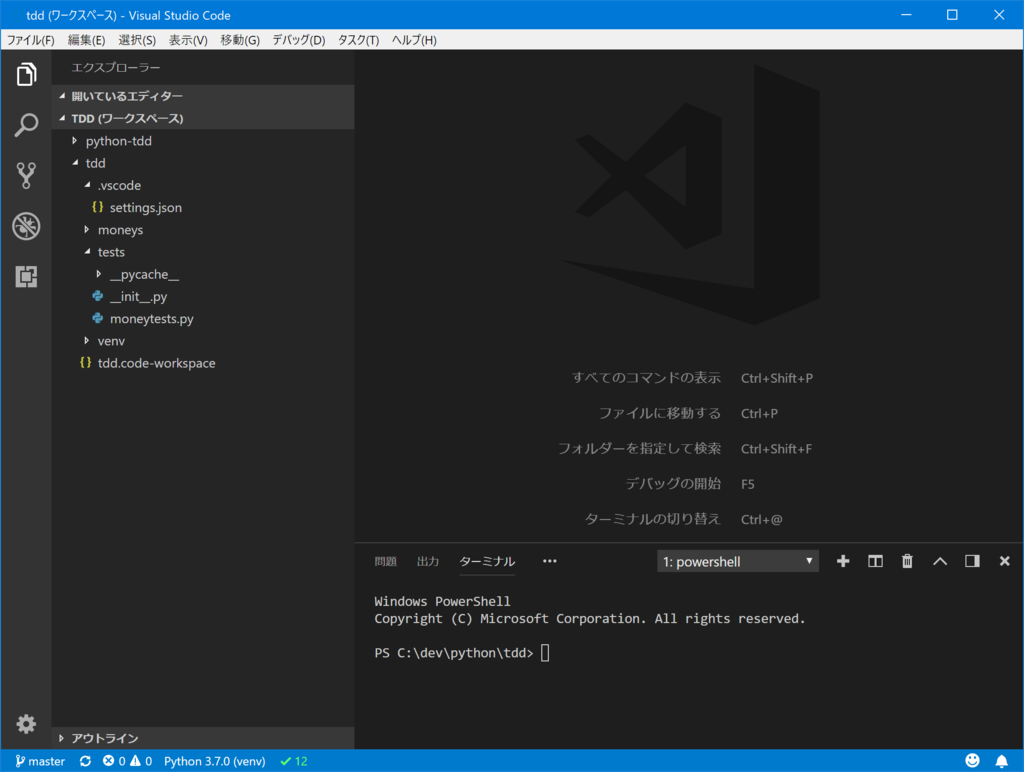This screenshot has width=1024, height=772.
Task: Select Python 3.7.0 (venv) interpreter
Action: [x=214, y=761]
